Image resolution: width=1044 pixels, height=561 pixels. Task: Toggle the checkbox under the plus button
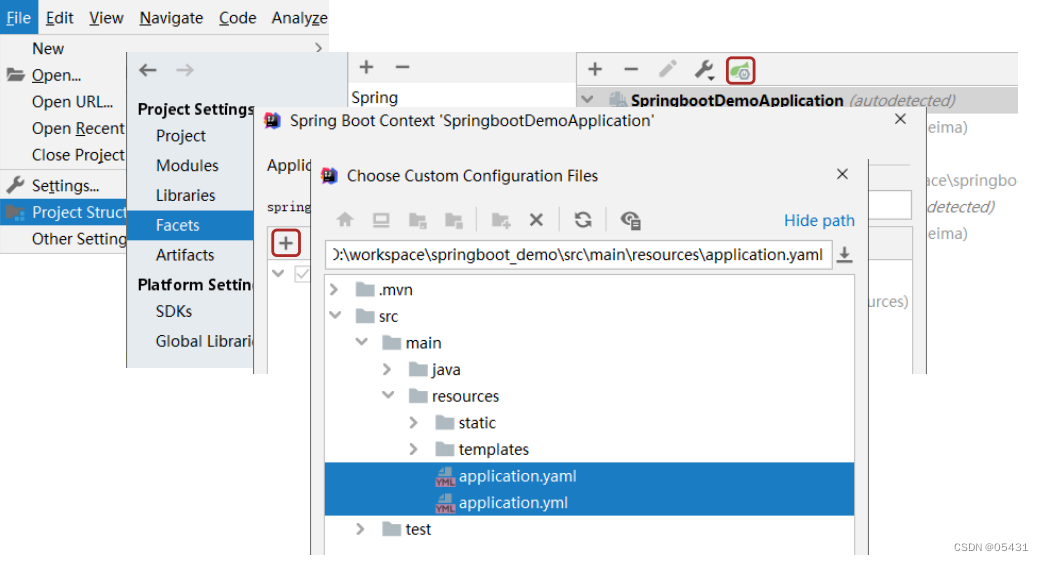click(302, 274)
